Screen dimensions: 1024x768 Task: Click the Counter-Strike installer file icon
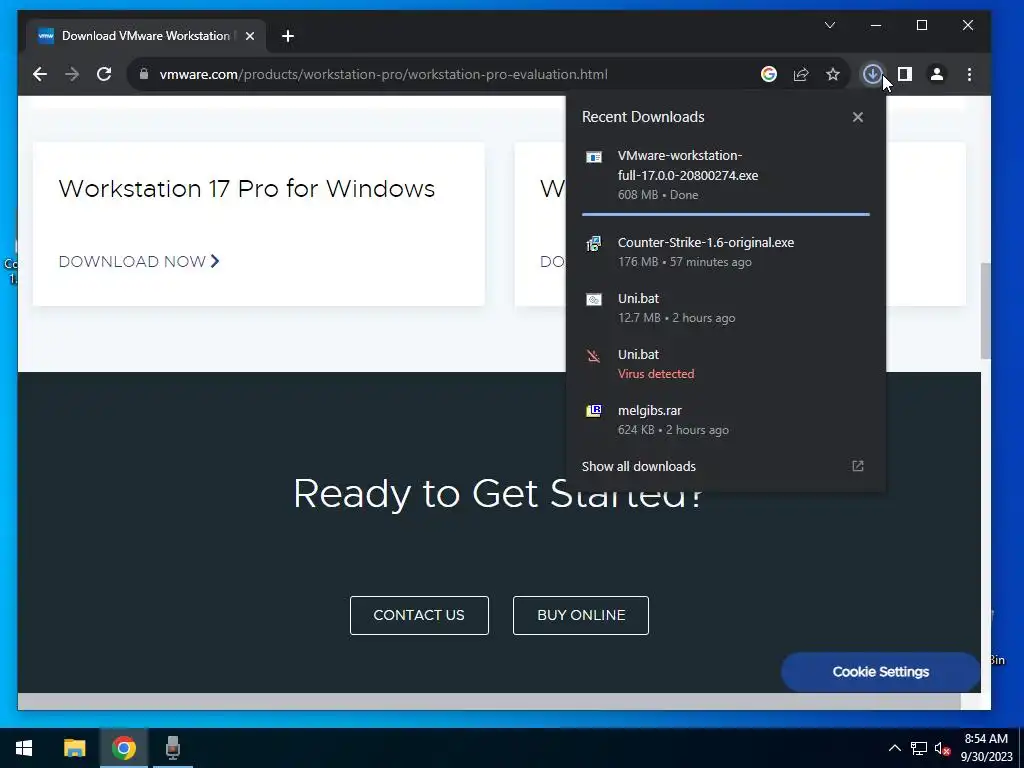click(594, 244)
